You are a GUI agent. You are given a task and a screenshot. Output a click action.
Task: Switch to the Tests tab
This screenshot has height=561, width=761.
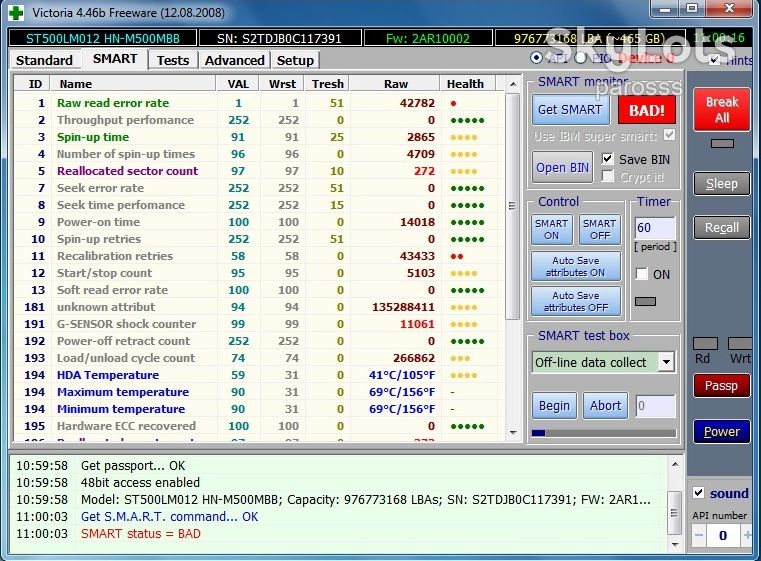click(173, 60)
